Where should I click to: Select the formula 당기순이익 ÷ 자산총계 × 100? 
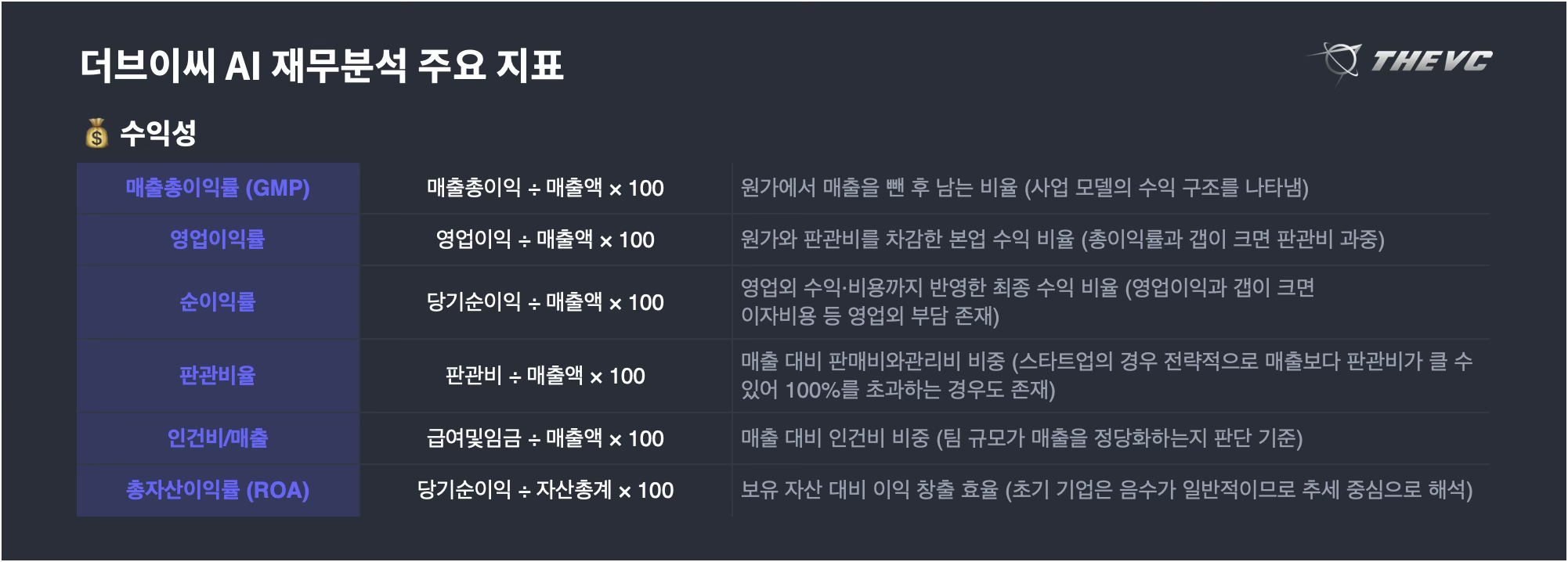click(545, 490)
